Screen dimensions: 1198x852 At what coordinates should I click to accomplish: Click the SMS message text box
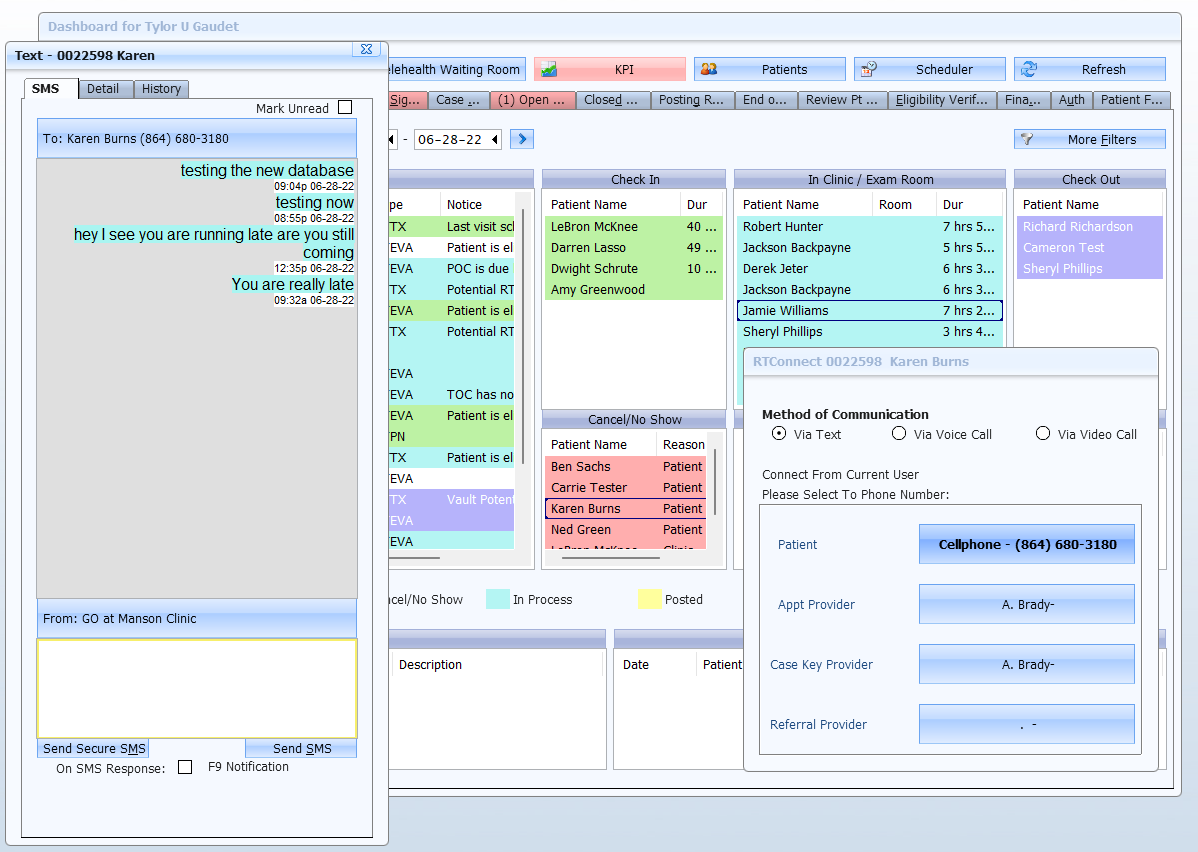tap(197, 688)
